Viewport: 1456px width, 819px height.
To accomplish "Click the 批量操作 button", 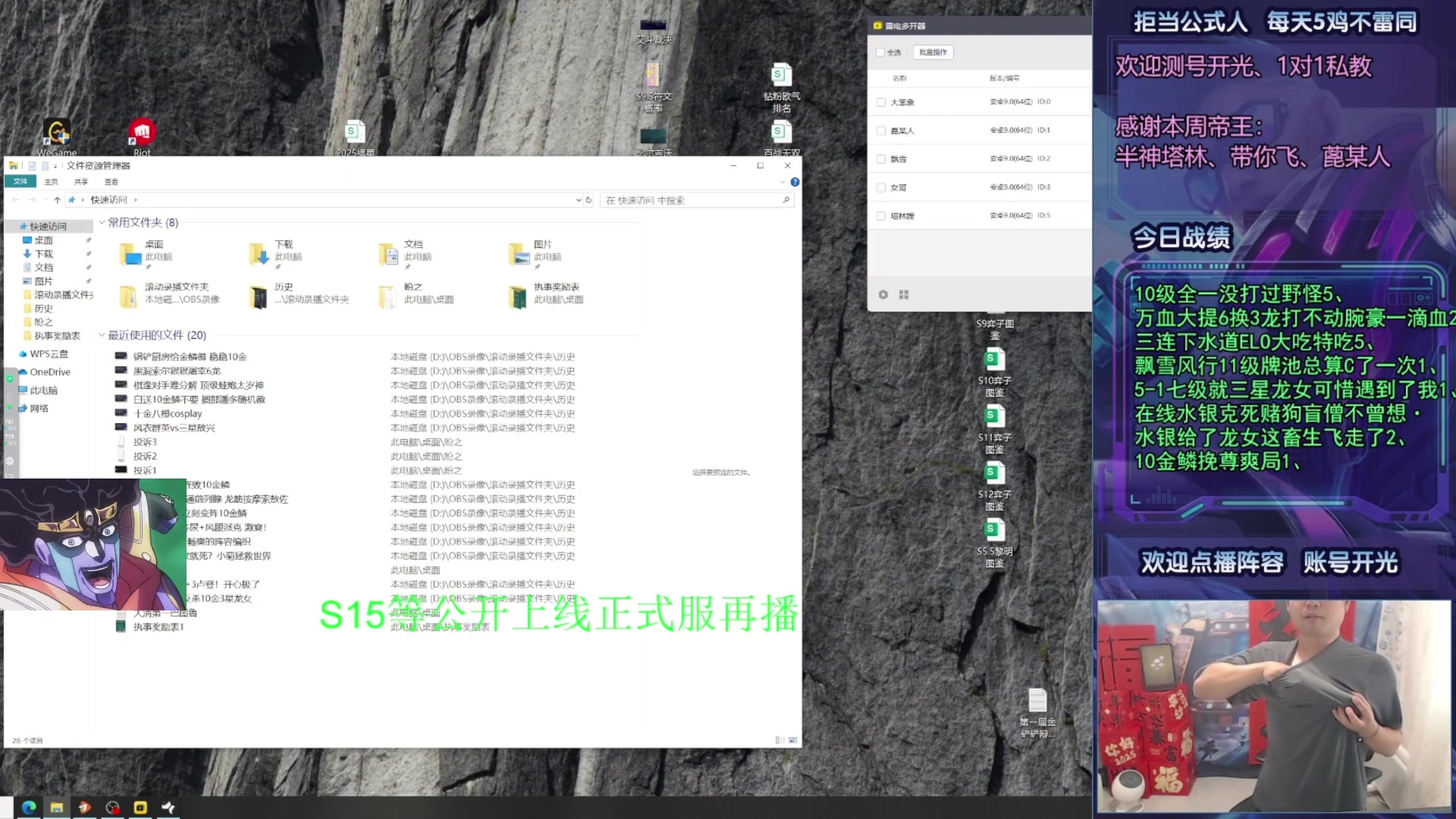I will coord(933,52).
